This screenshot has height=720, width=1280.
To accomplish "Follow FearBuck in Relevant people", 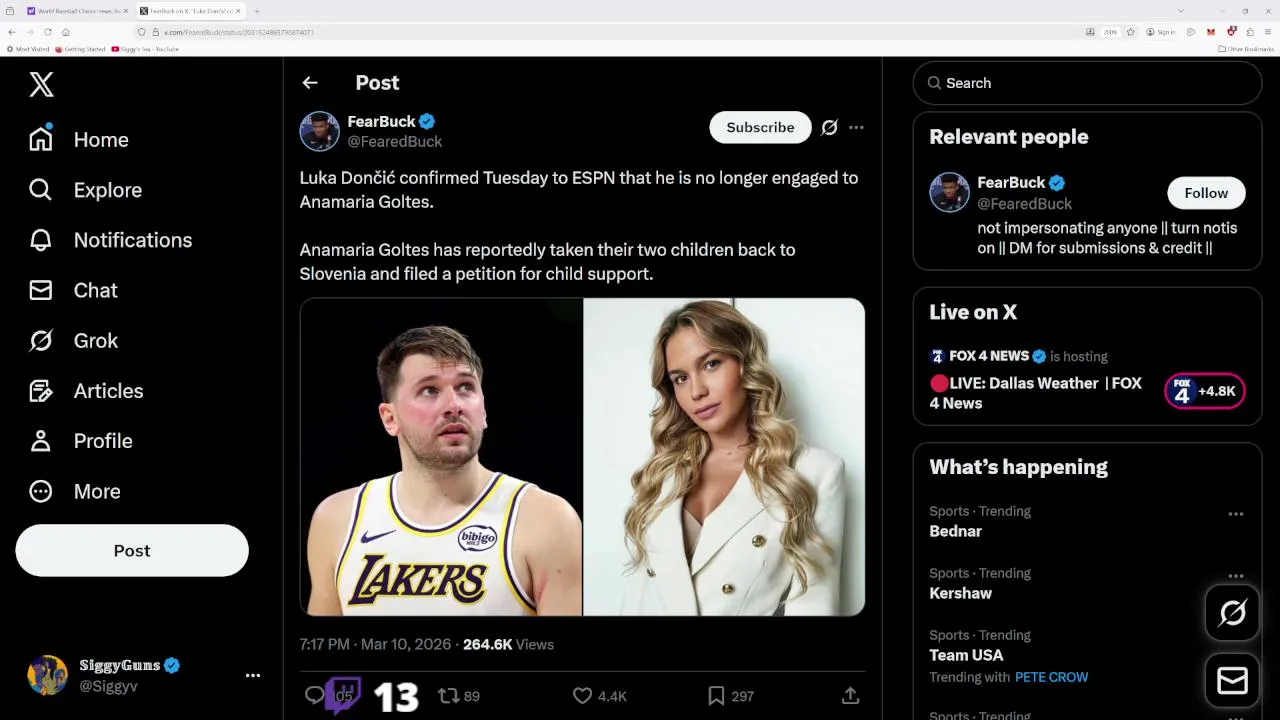I will (1206, 193).
